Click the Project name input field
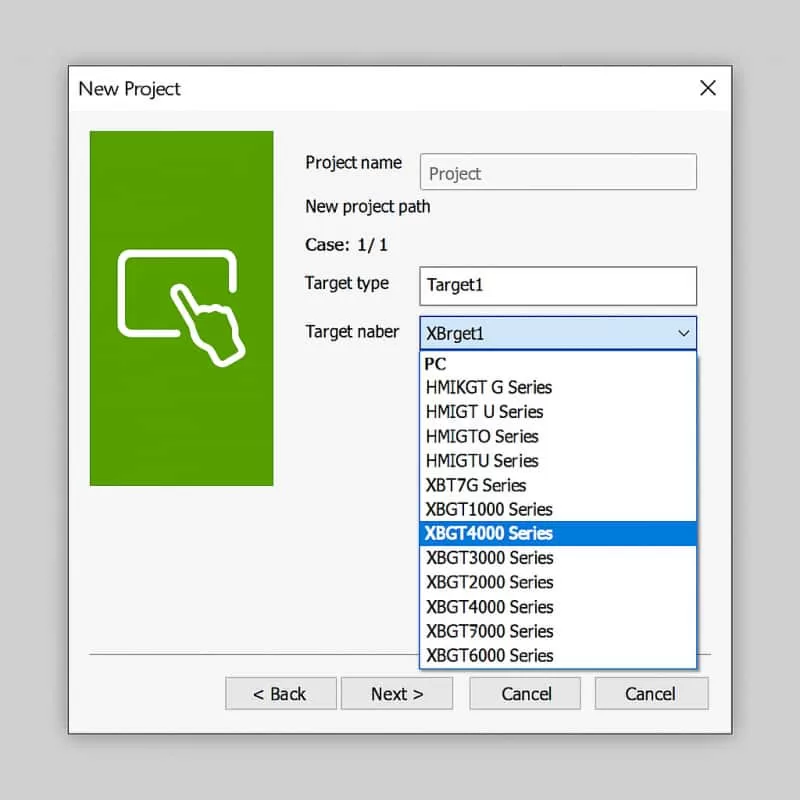800x800 pixels. click(558, 172)
